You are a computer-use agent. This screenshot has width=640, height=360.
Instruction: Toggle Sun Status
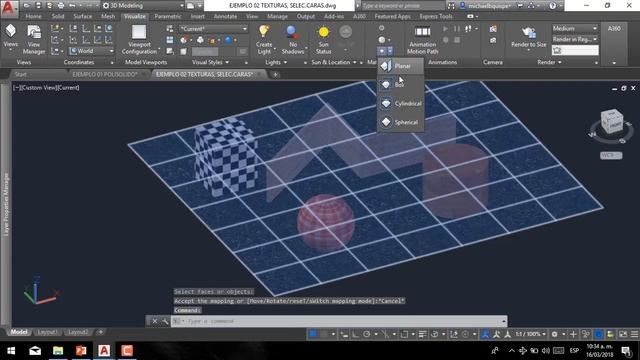324,39
